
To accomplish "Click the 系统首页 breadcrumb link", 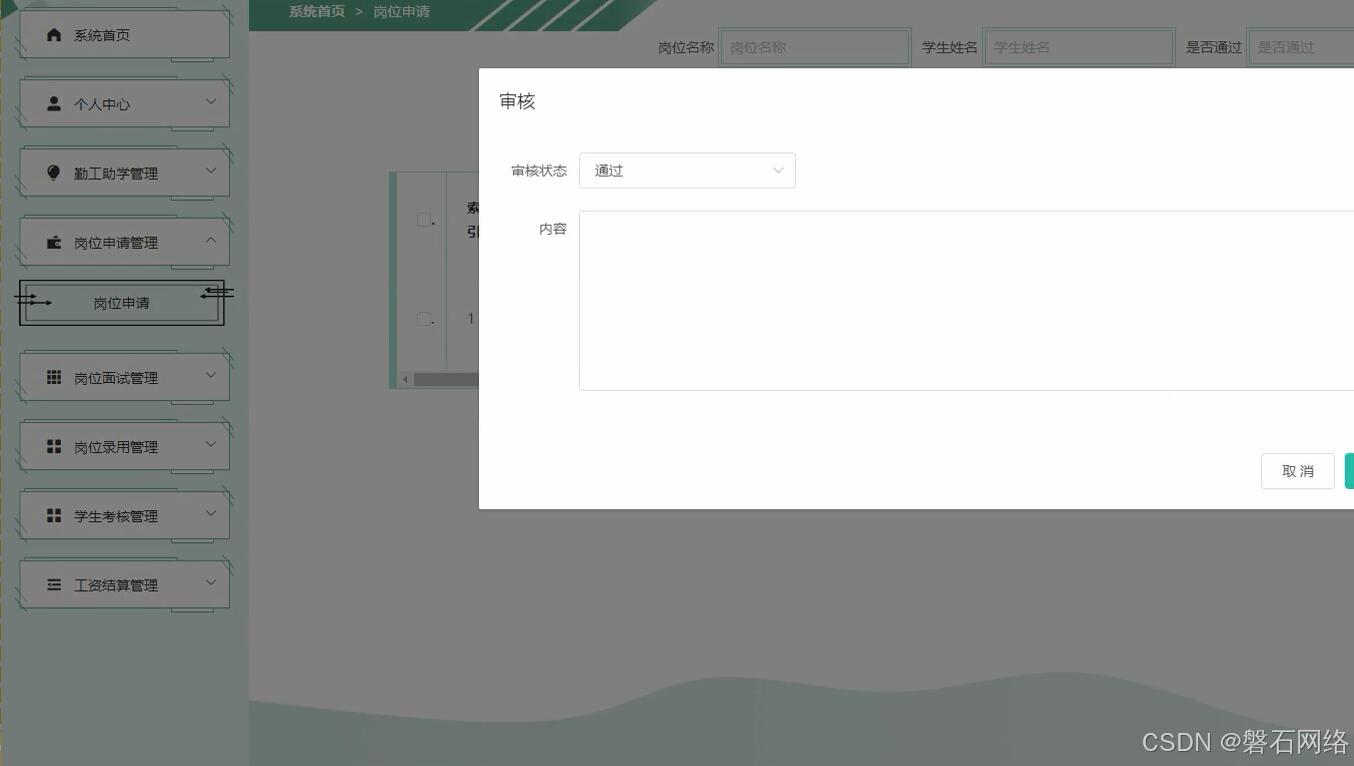I will 316,11.
